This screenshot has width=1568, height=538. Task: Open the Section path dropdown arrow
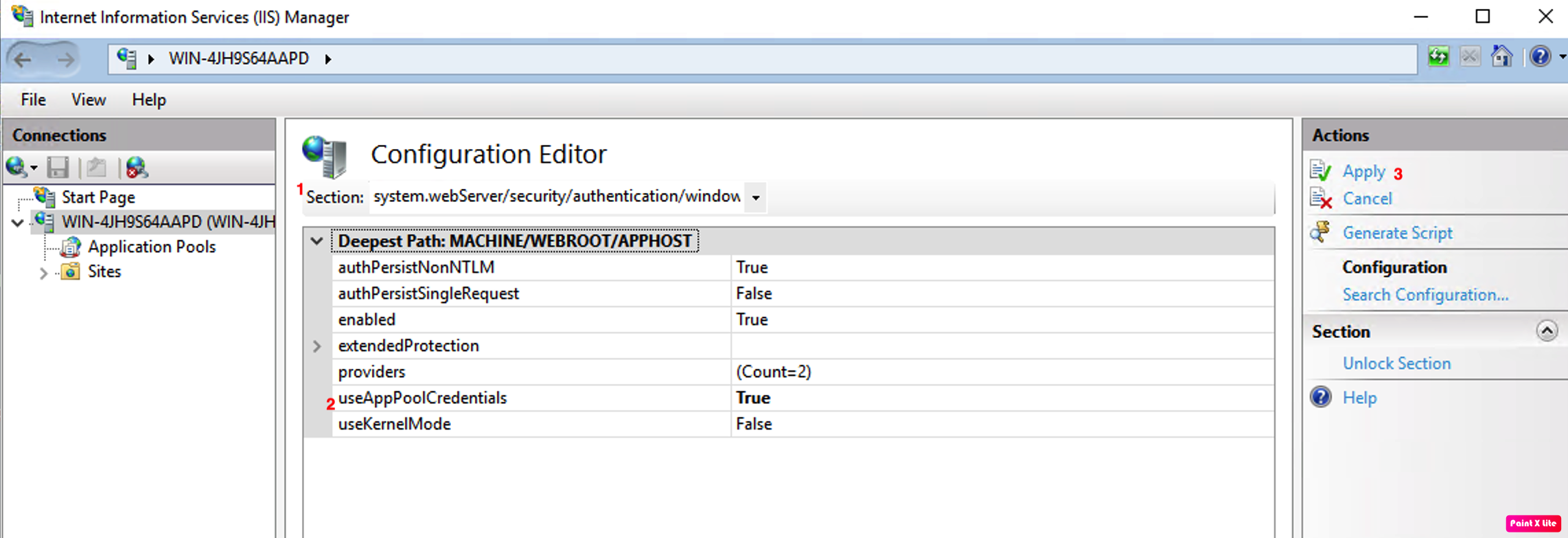[x=756, y=198]
